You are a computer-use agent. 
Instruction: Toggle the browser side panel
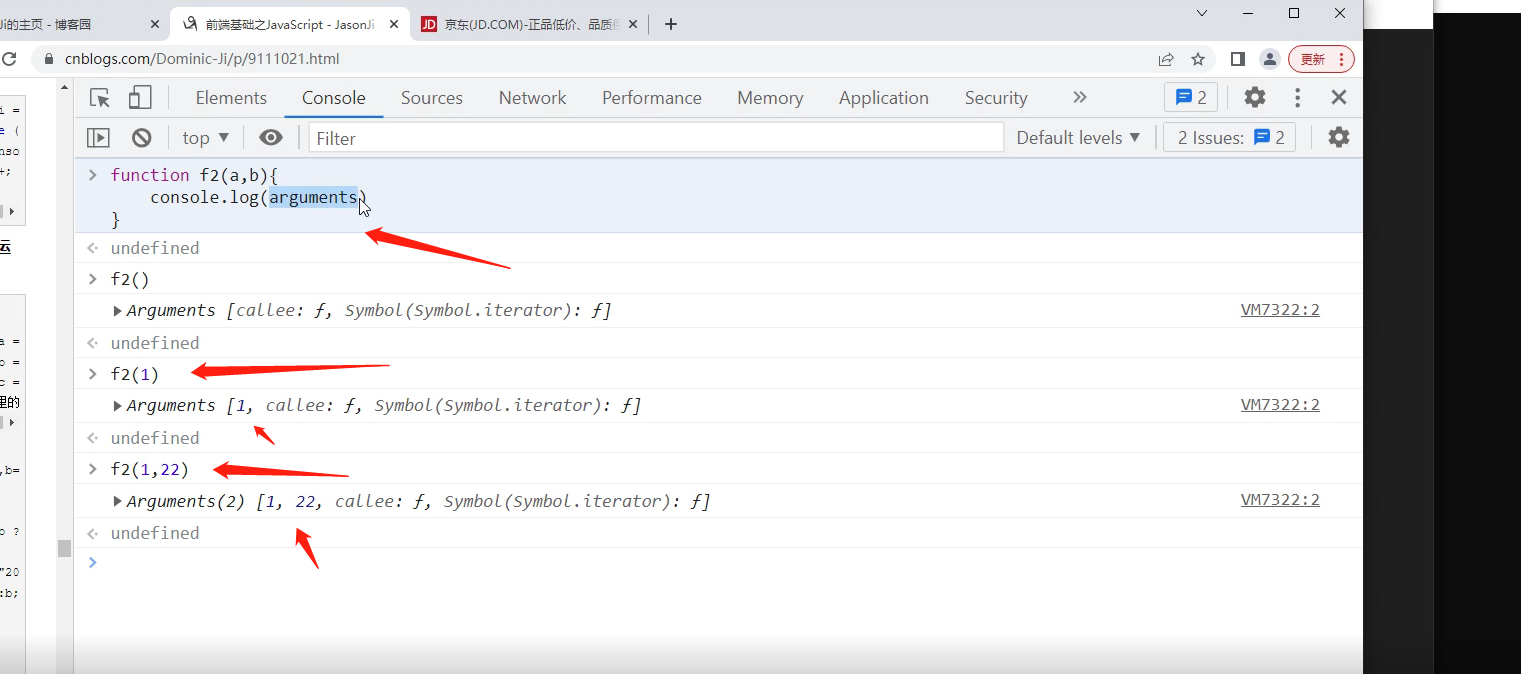[1238, 59]
